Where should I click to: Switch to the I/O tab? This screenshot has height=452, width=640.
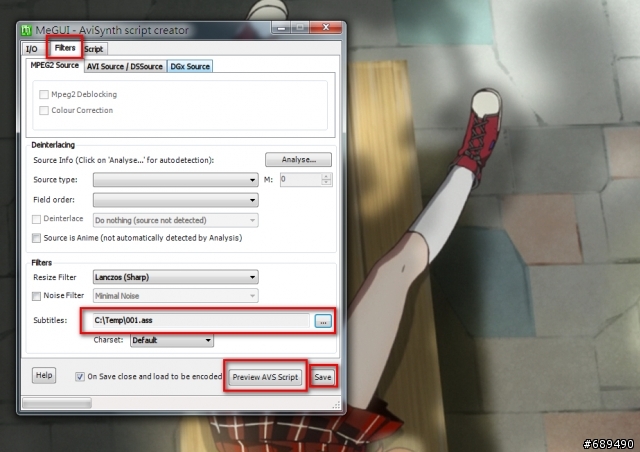coord(31,49)
